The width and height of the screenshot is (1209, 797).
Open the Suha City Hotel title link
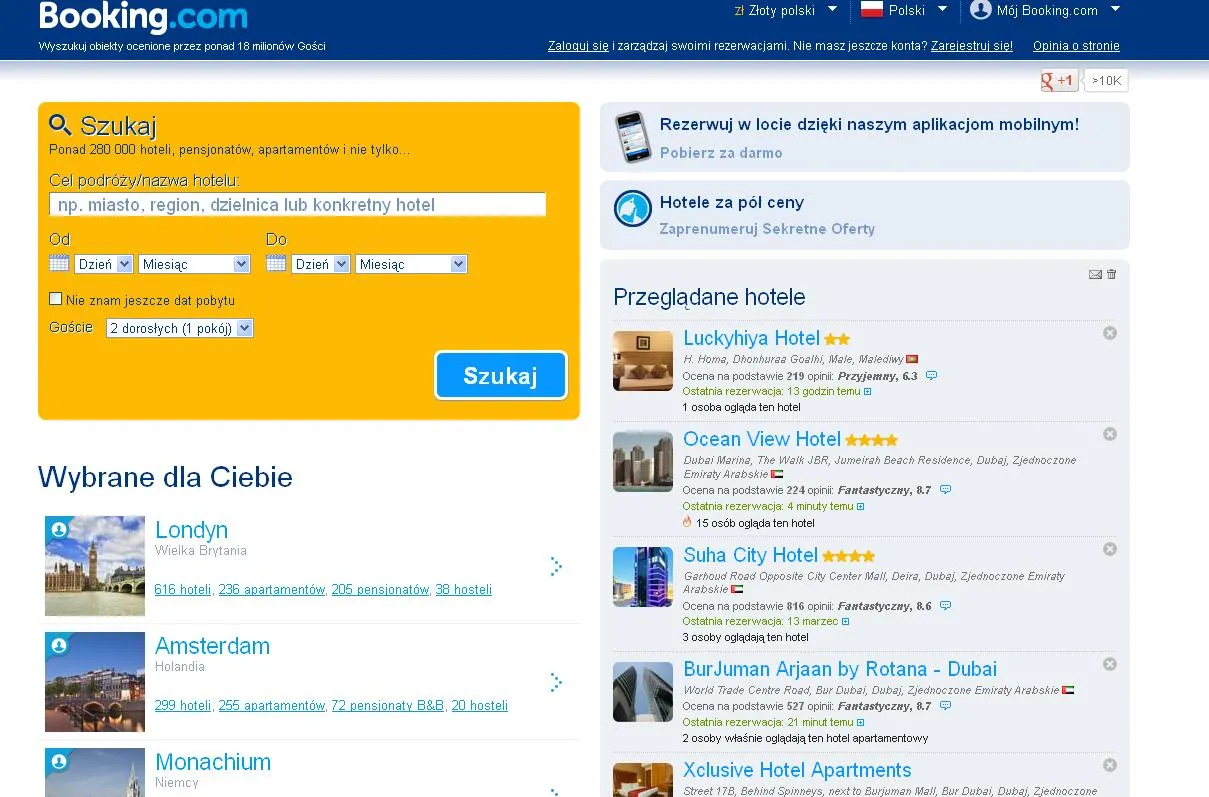pos(750,555)
